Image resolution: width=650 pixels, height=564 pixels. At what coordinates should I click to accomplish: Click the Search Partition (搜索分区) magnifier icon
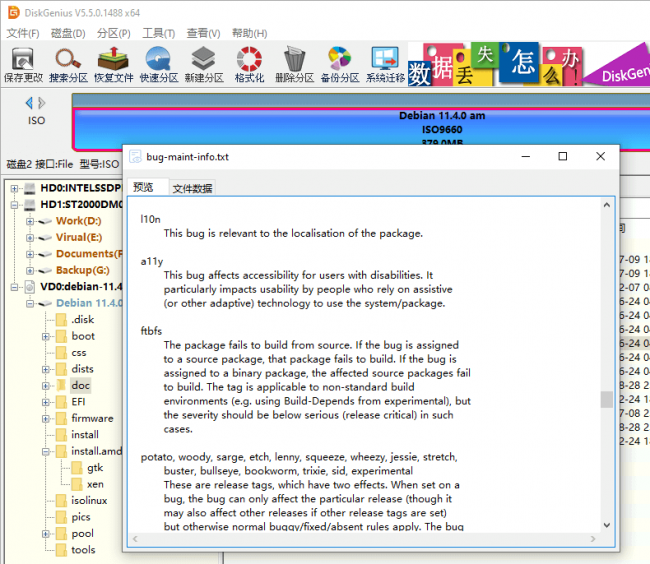pyautogui.click(x=68, y=65)
